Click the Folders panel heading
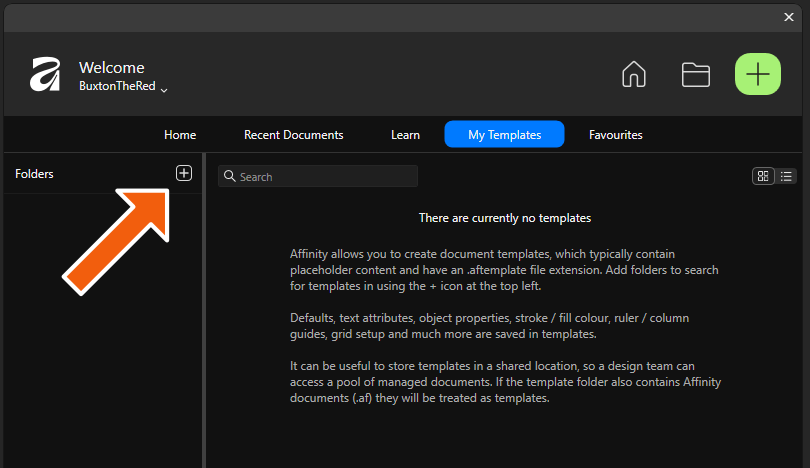Viewport: 810px width, 468px height. [34, 174]
